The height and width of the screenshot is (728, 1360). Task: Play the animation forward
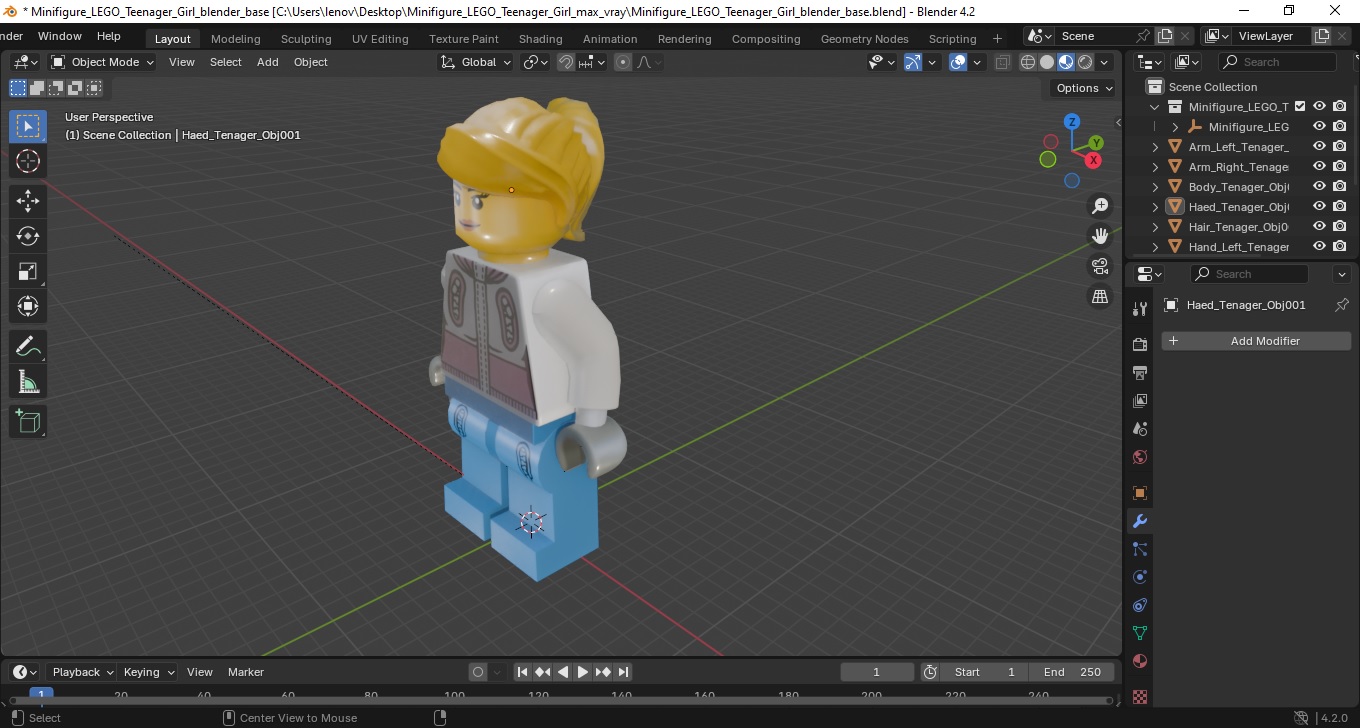coord(583,672)
